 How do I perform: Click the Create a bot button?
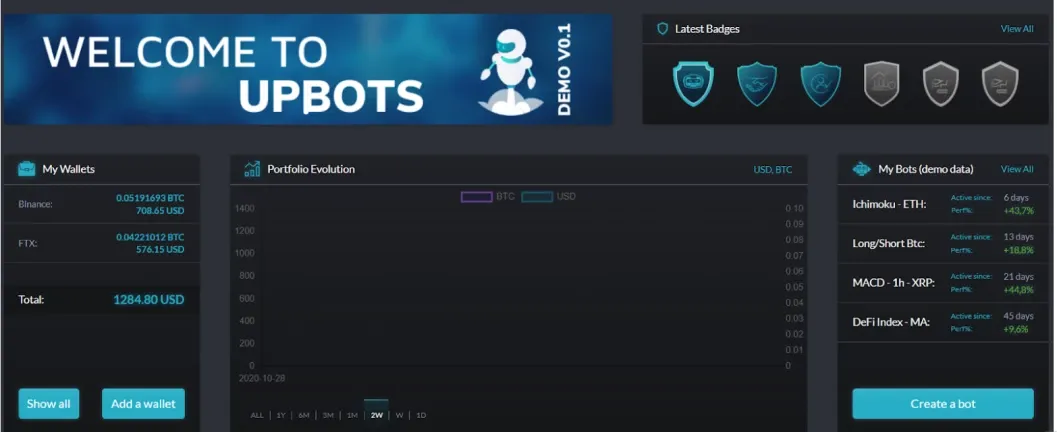pyautogui.click(x=942, y=404)
